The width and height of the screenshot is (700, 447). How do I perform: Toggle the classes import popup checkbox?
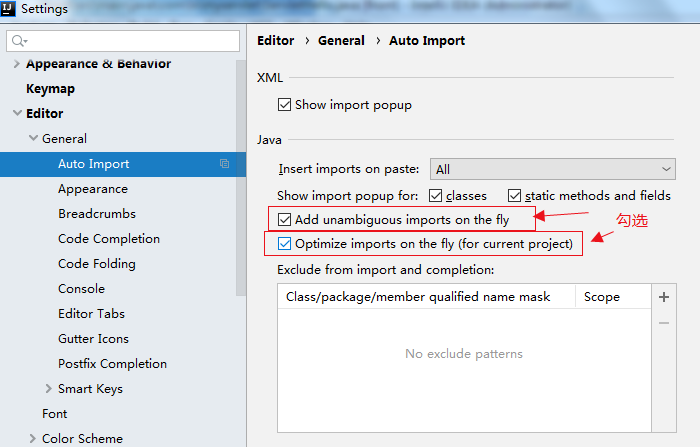coord(435,196)
